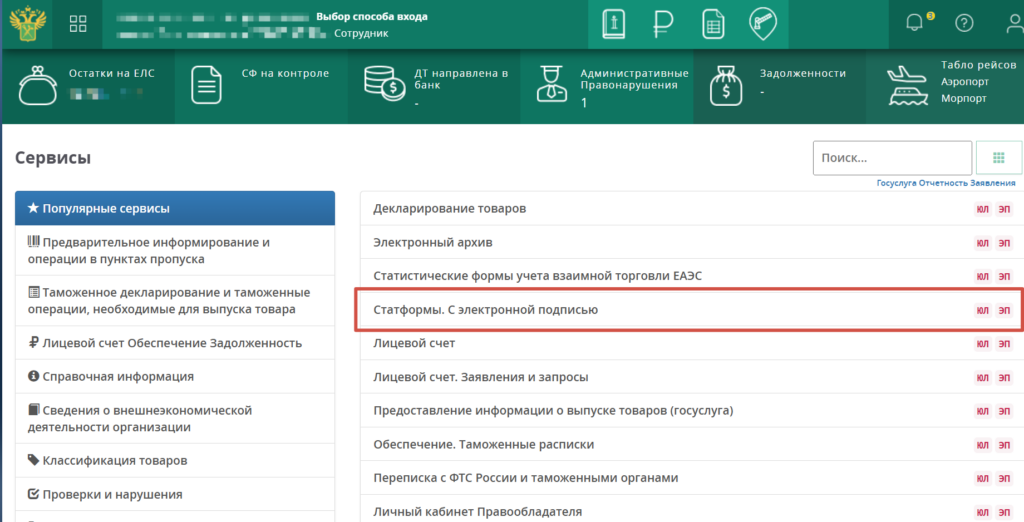Click coins icon for ДТ направлена в банк
This screenshot has width=1024, height=522.
384,84
